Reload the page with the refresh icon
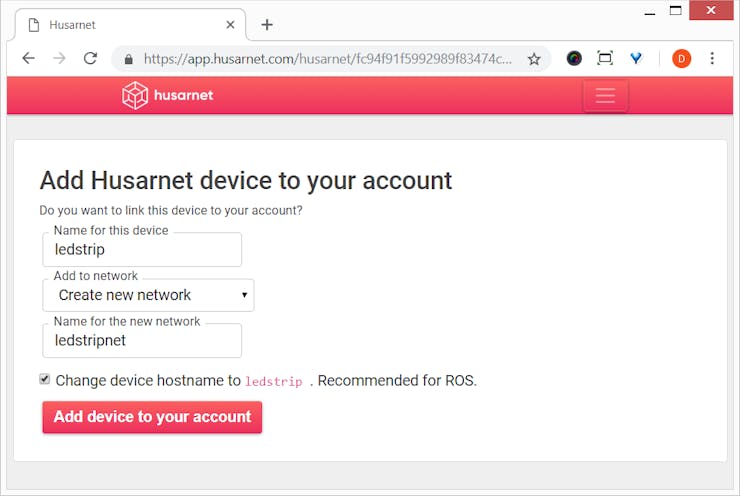Screen dimensions: 740x496 pos(90,59)
